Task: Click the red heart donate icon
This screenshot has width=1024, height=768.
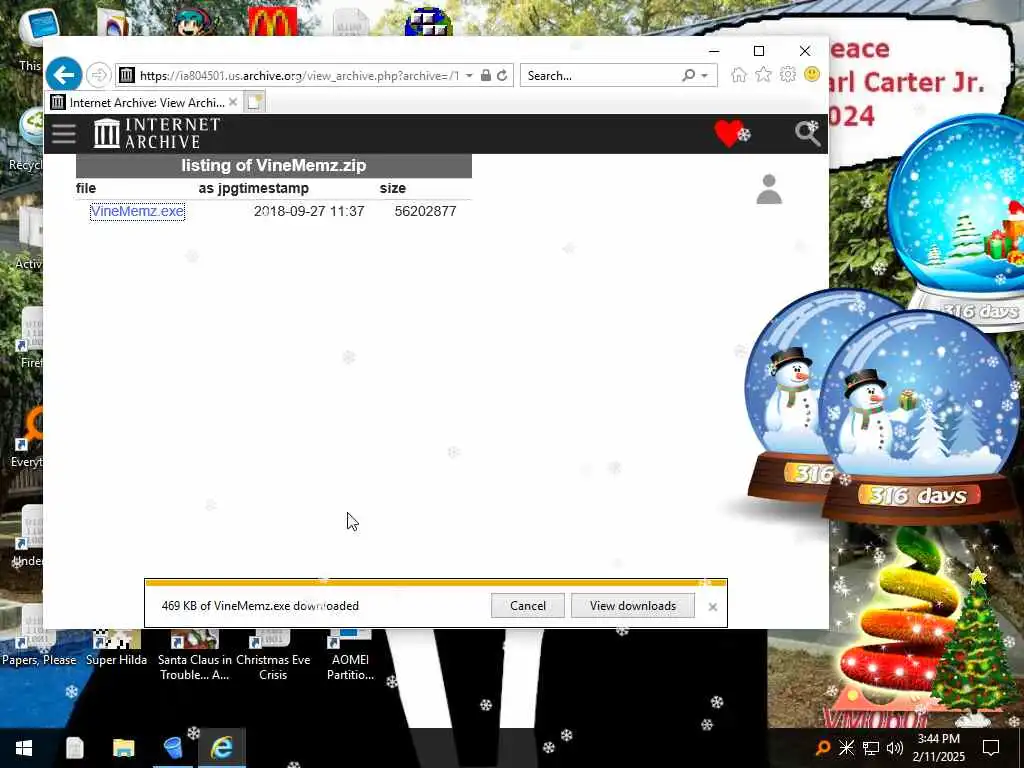Action: pos(729,133)
